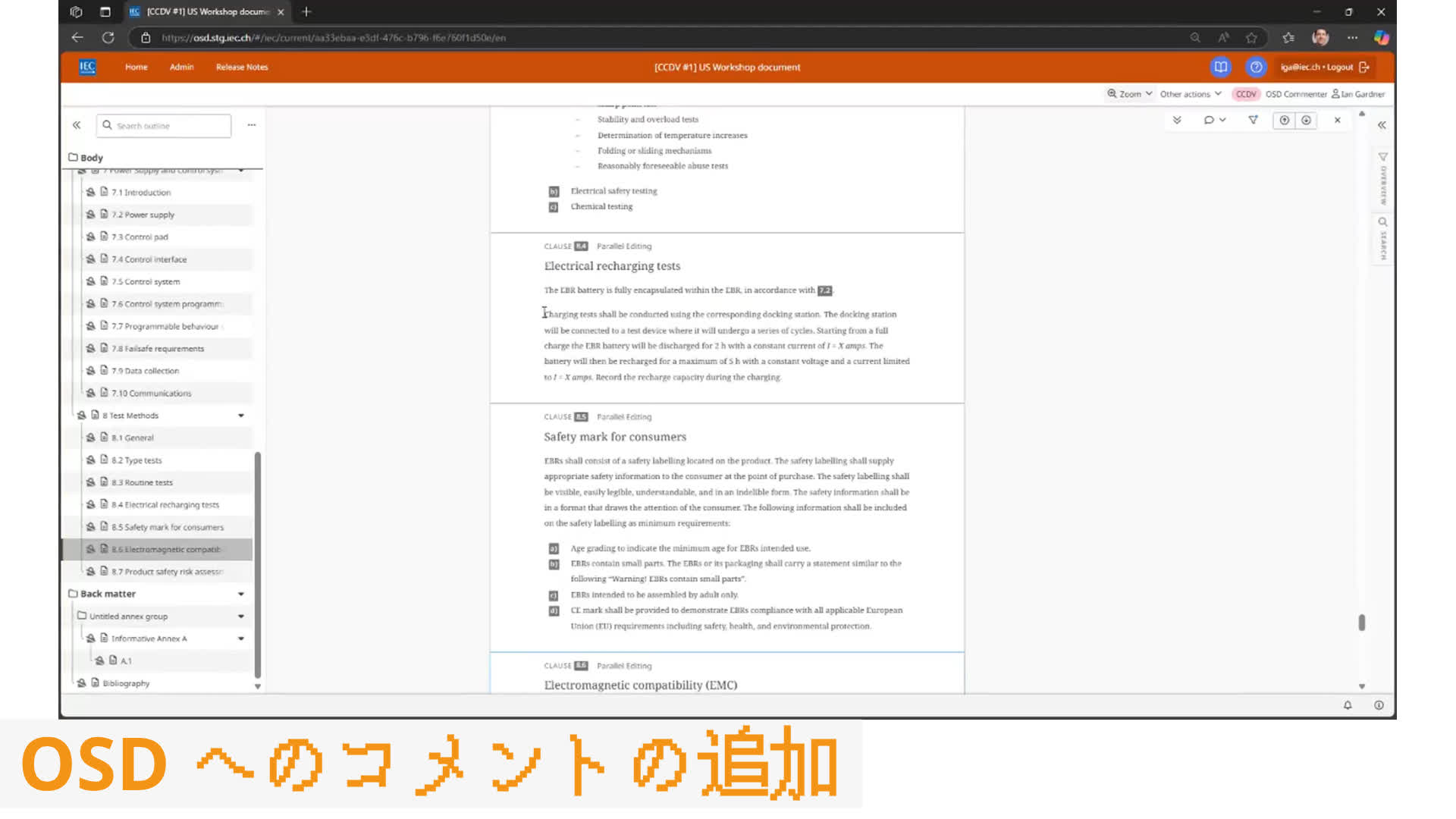
Task: Open the Other actions dropdown
Action: pyautogui.click(x=1190, y=94)
